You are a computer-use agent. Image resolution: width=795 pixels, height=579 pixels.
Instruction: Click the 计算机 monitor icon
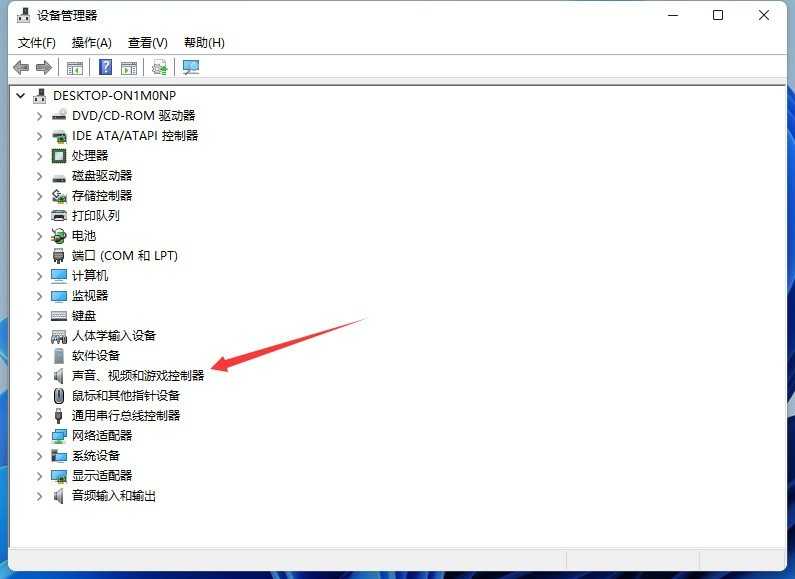59,275
